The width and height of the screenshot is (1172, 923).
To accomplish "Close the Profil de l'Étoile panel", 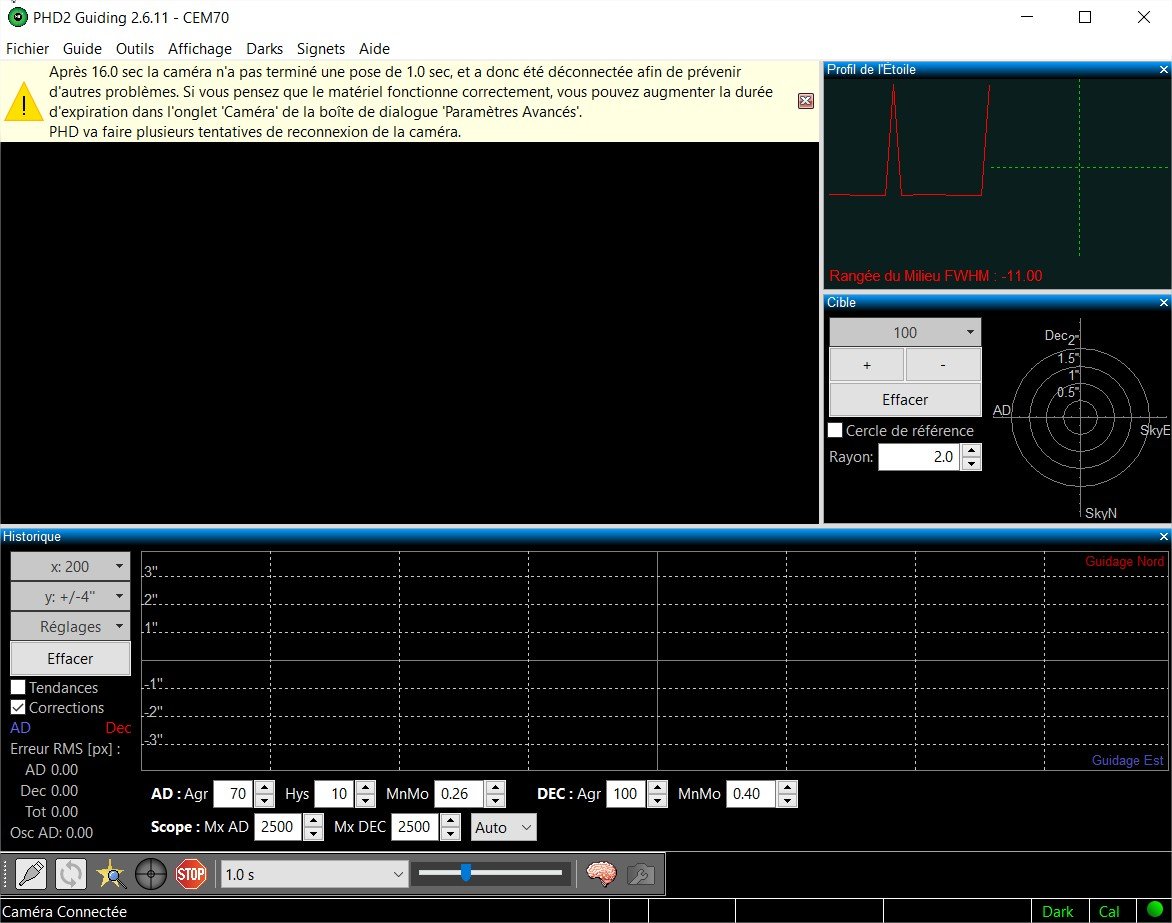I will click(x=1163, y=70).
